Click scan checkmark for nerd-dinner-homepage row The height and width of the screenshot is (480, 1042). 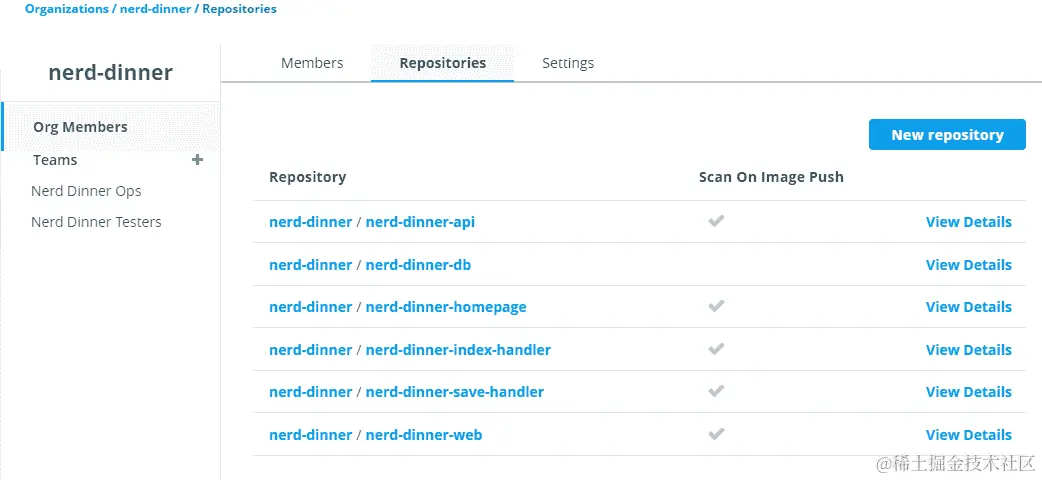(x=715, y=306)
